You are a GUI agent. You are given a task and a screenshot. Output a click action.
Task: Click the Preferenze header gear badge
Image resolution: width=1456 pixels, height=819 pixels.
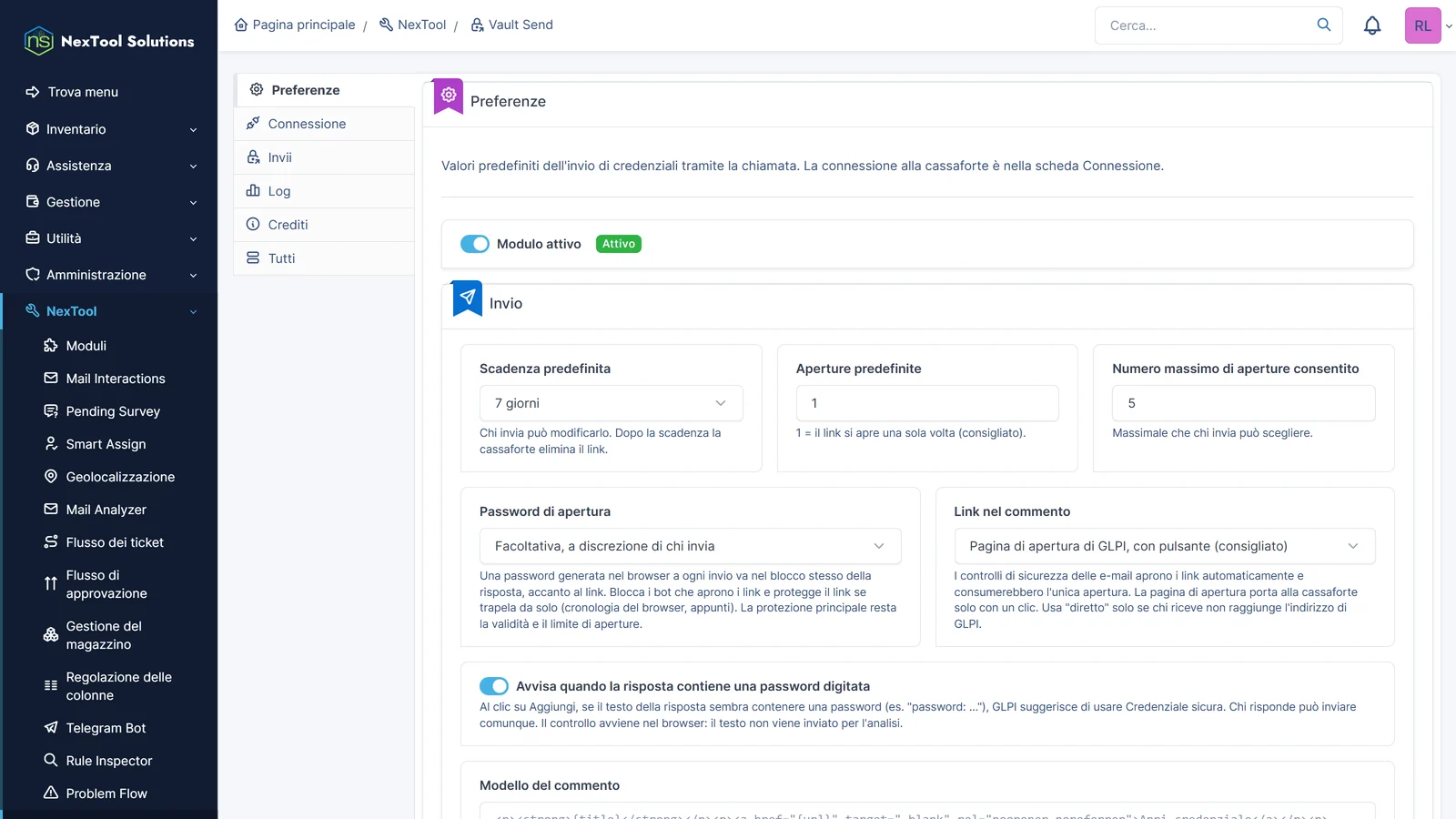tap(449, 96)
